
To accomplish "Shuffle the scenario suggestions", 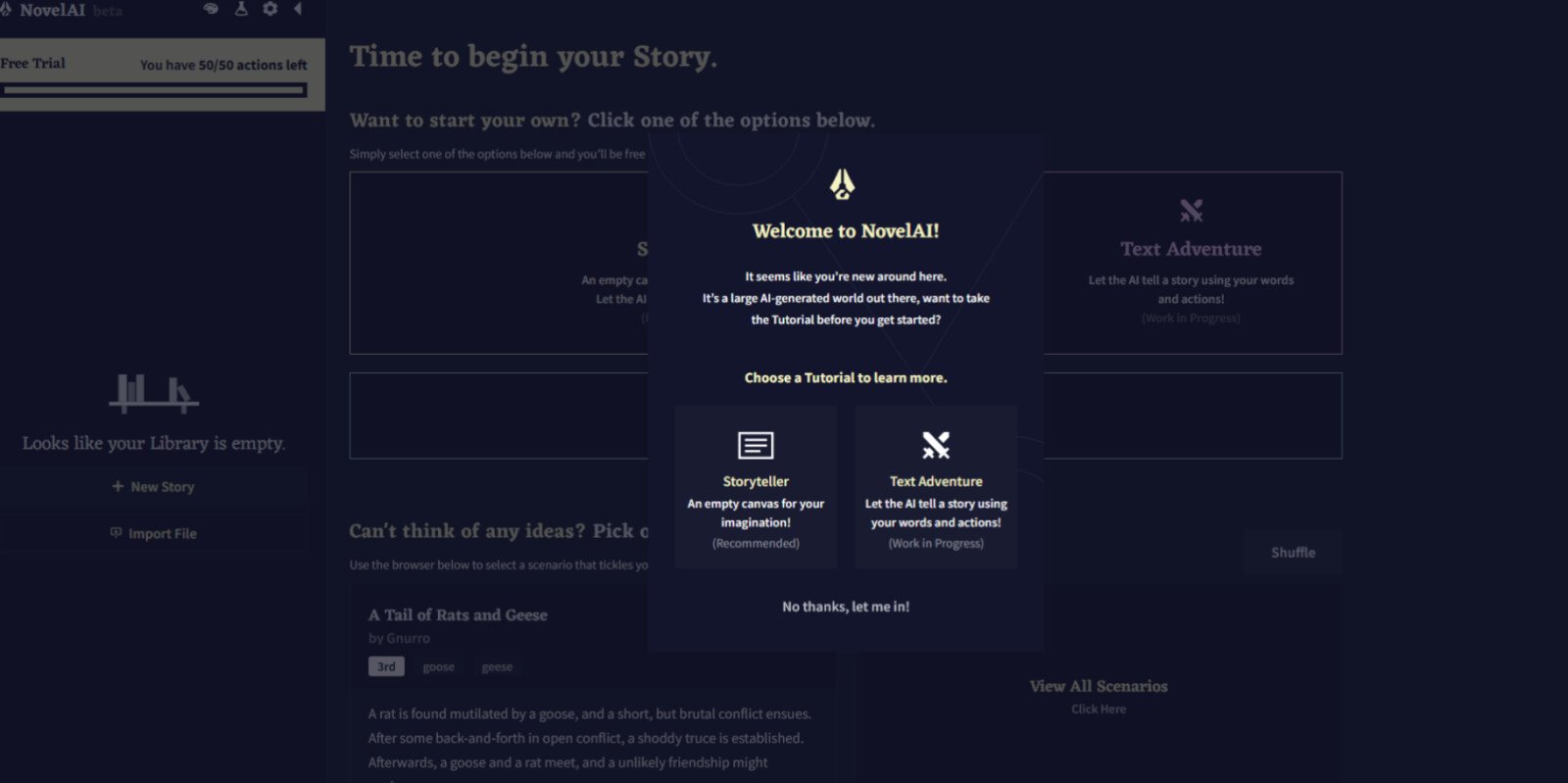I will pos(1293,553).
